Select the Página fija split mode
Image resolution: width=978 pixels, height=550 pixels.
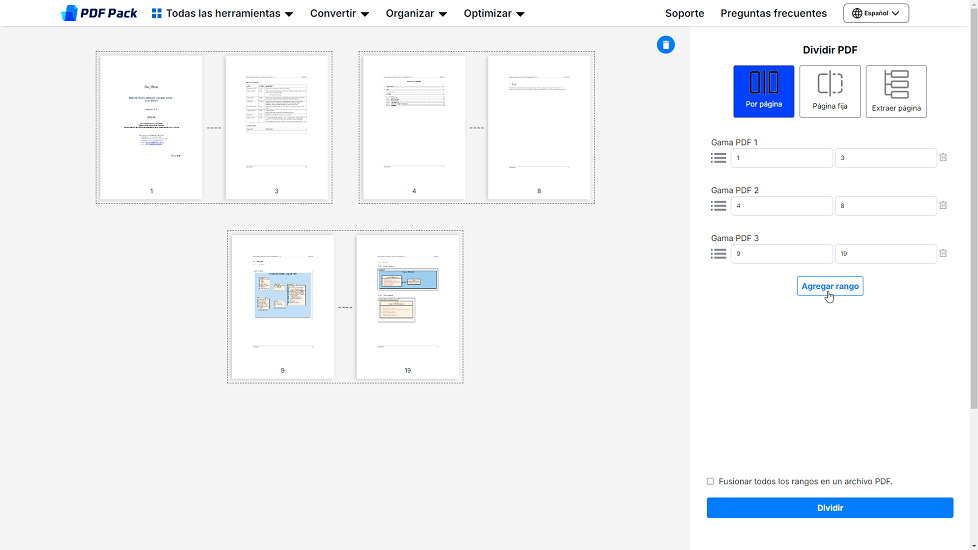coord(830,91)
